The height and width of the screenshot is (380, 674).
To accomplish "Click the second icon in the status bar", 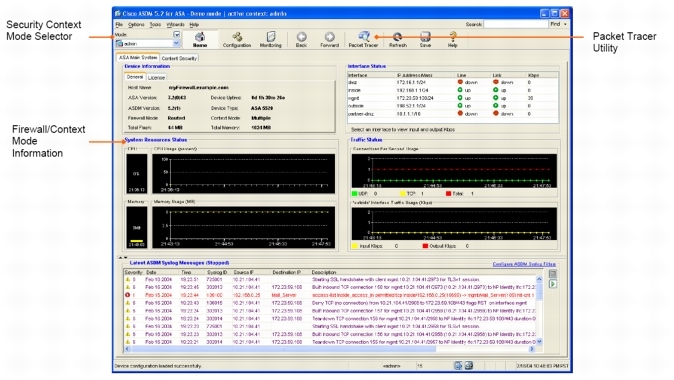I will pyautogui.click(x=469, y=365).
